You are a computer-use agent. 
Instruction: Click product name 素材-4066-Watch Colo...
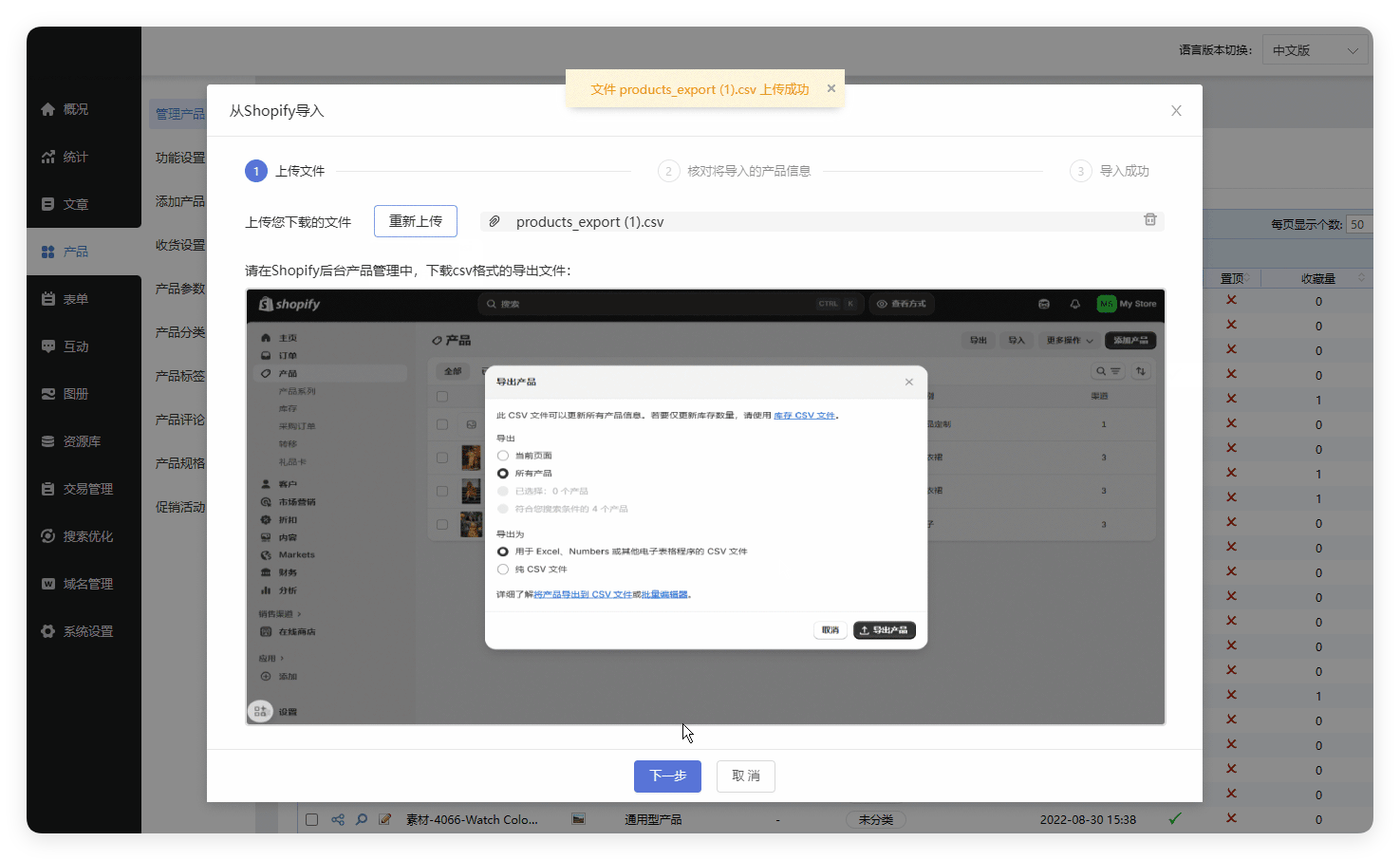click(x=472, y=819)
